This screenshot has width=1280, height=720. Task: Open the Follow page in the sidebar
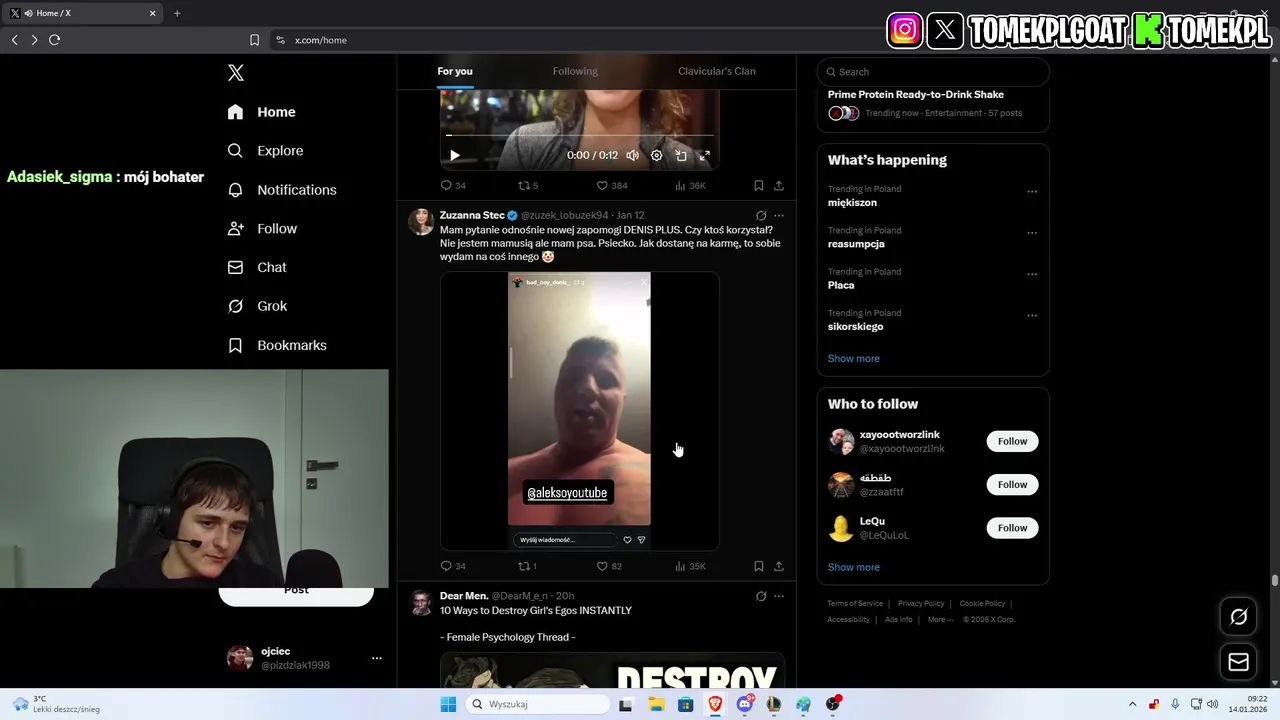263,229
